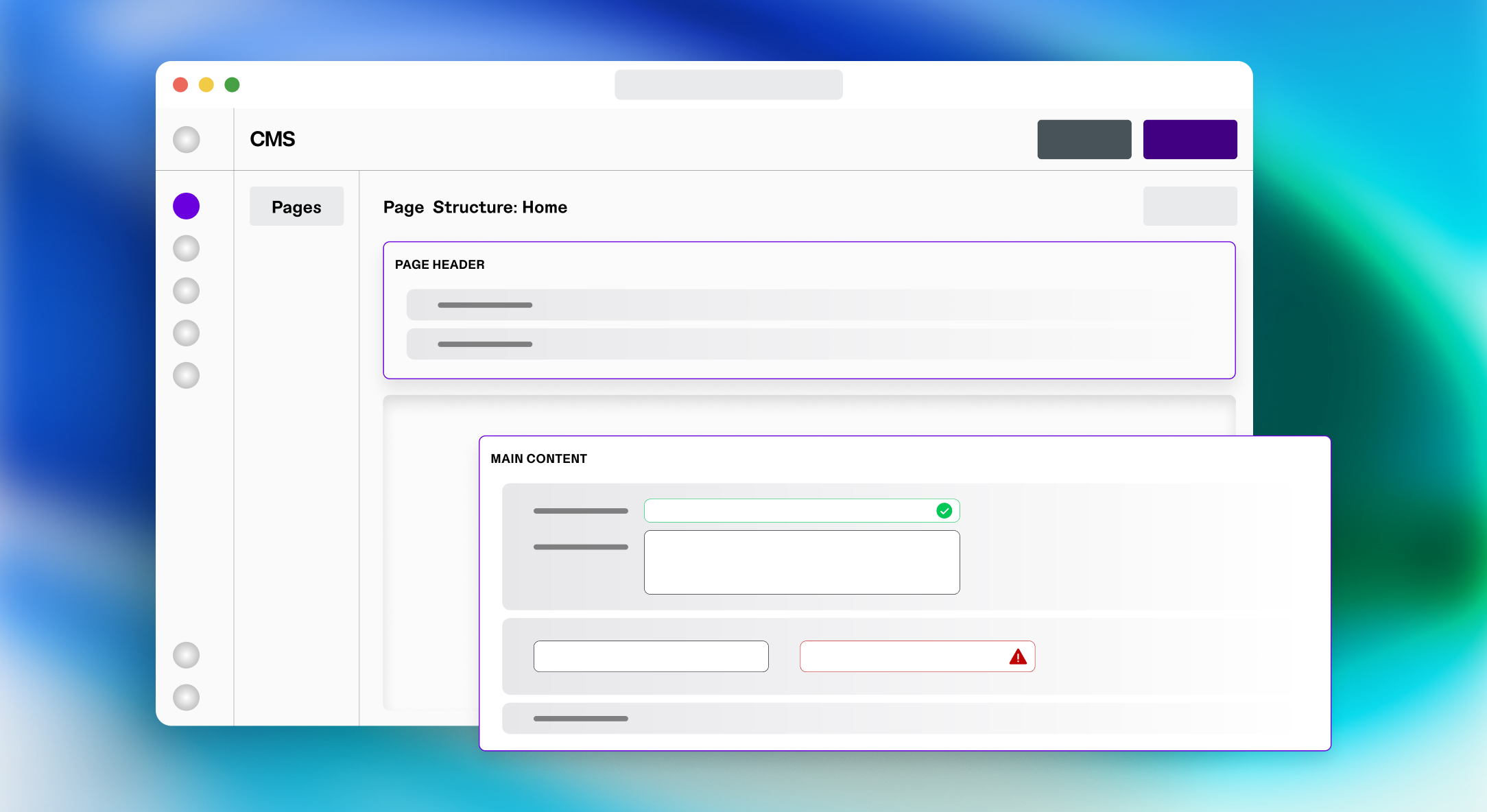
Task: Expand the bottom collapsed row in MAIN CONTENT
Action: point(892,718)
